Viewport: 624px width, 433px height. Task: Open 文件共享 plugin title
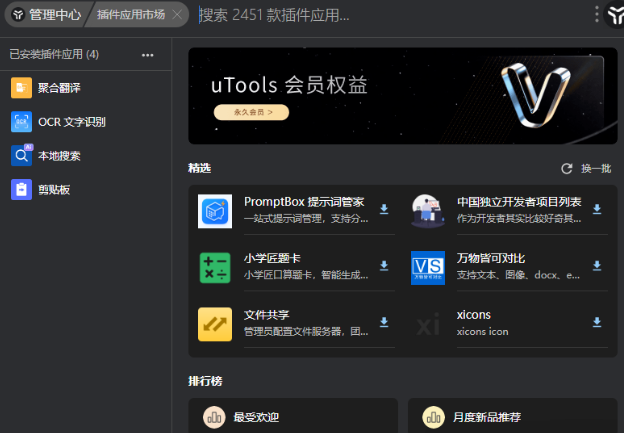(x=267, y=315)
